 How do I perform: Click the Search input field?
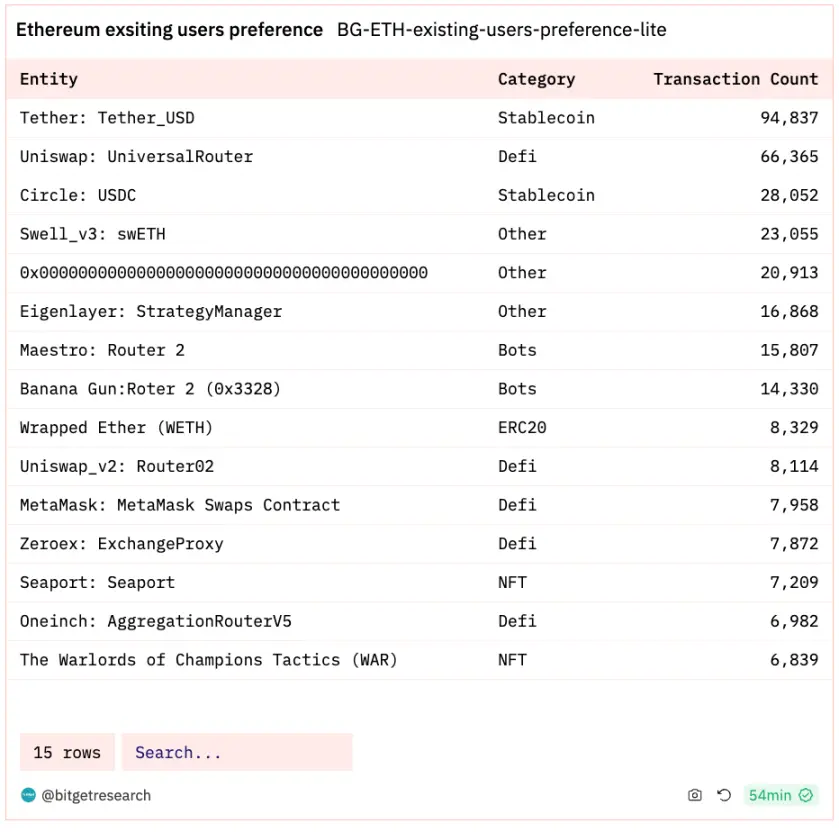237,752
